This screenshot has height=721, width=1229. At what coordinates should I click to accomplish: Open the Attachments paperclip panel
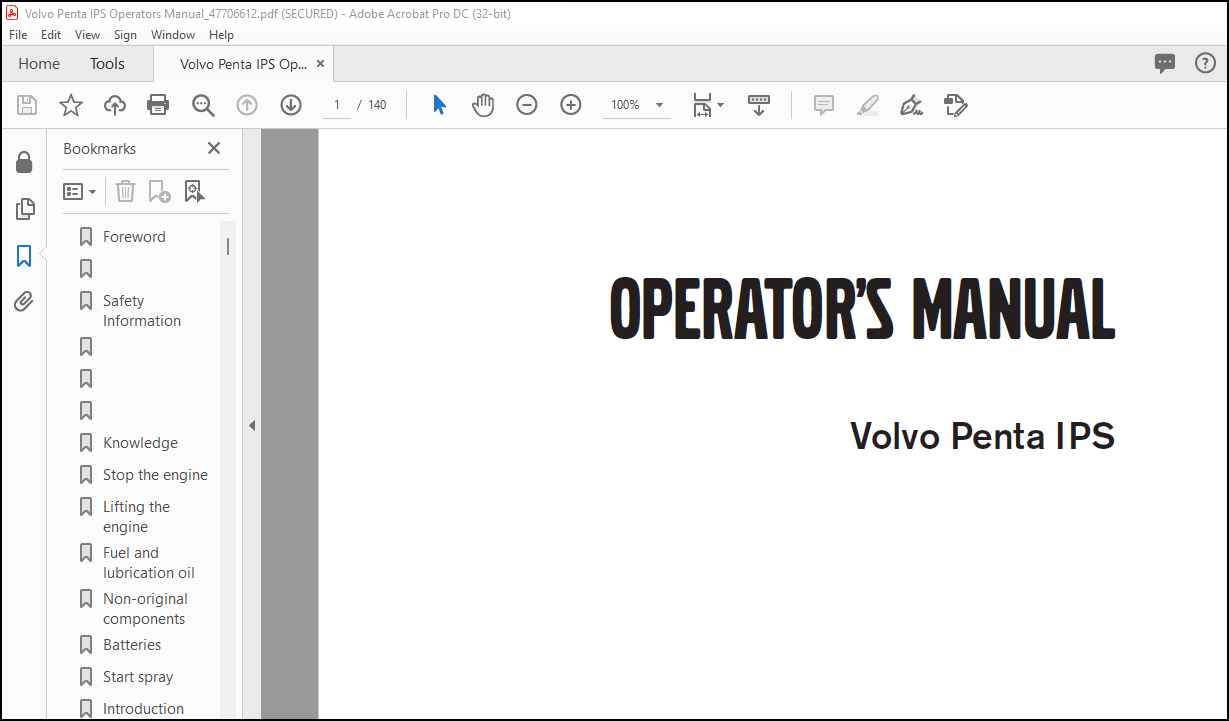(x=24, y=302)
